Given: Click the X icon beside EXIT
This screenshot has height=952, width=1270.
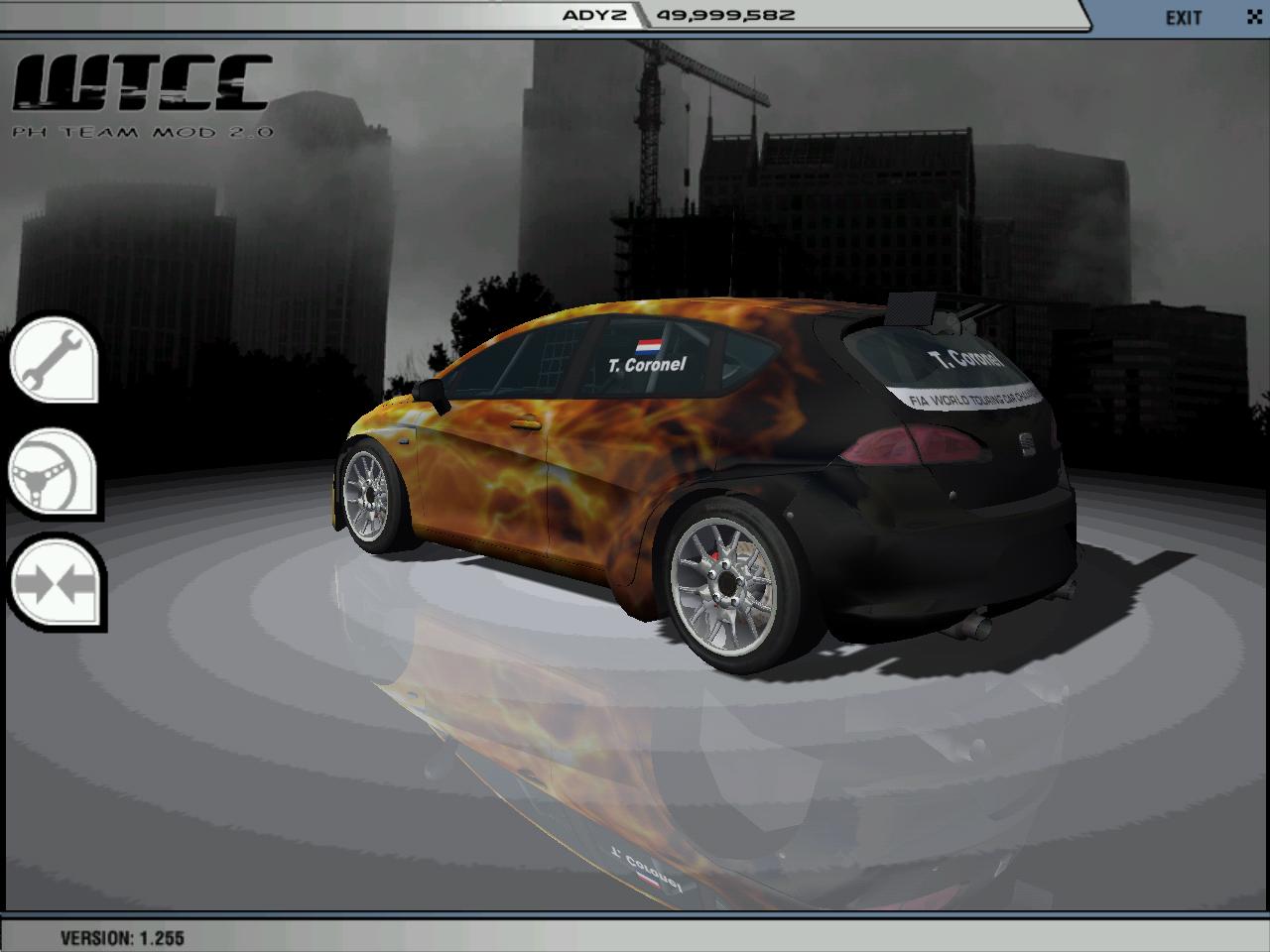Looking at the screenshot, I should click(1254, 17).
